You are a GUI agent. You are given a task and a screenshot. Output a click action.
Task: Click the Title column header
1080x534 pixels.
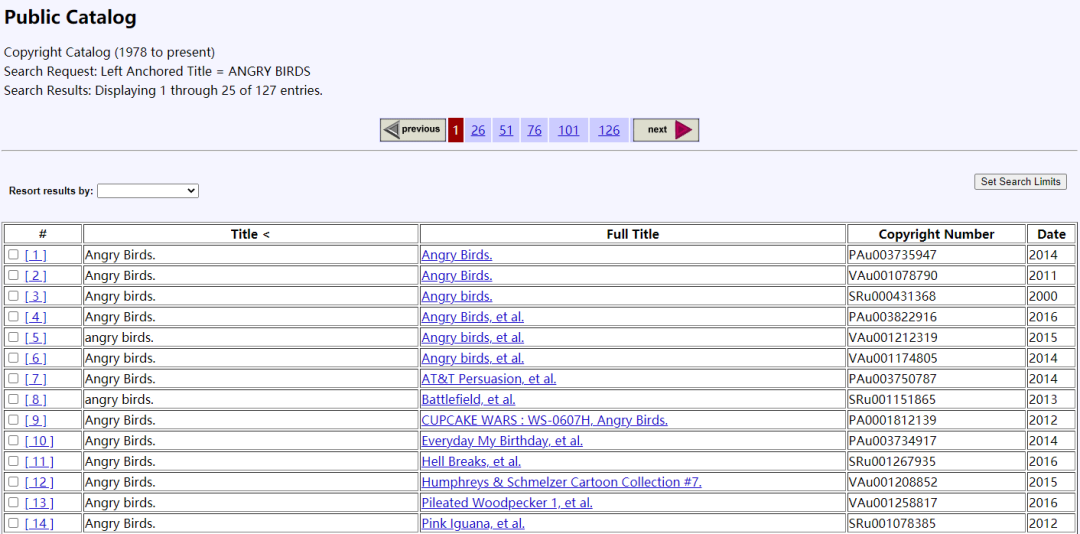pos(251,234)
